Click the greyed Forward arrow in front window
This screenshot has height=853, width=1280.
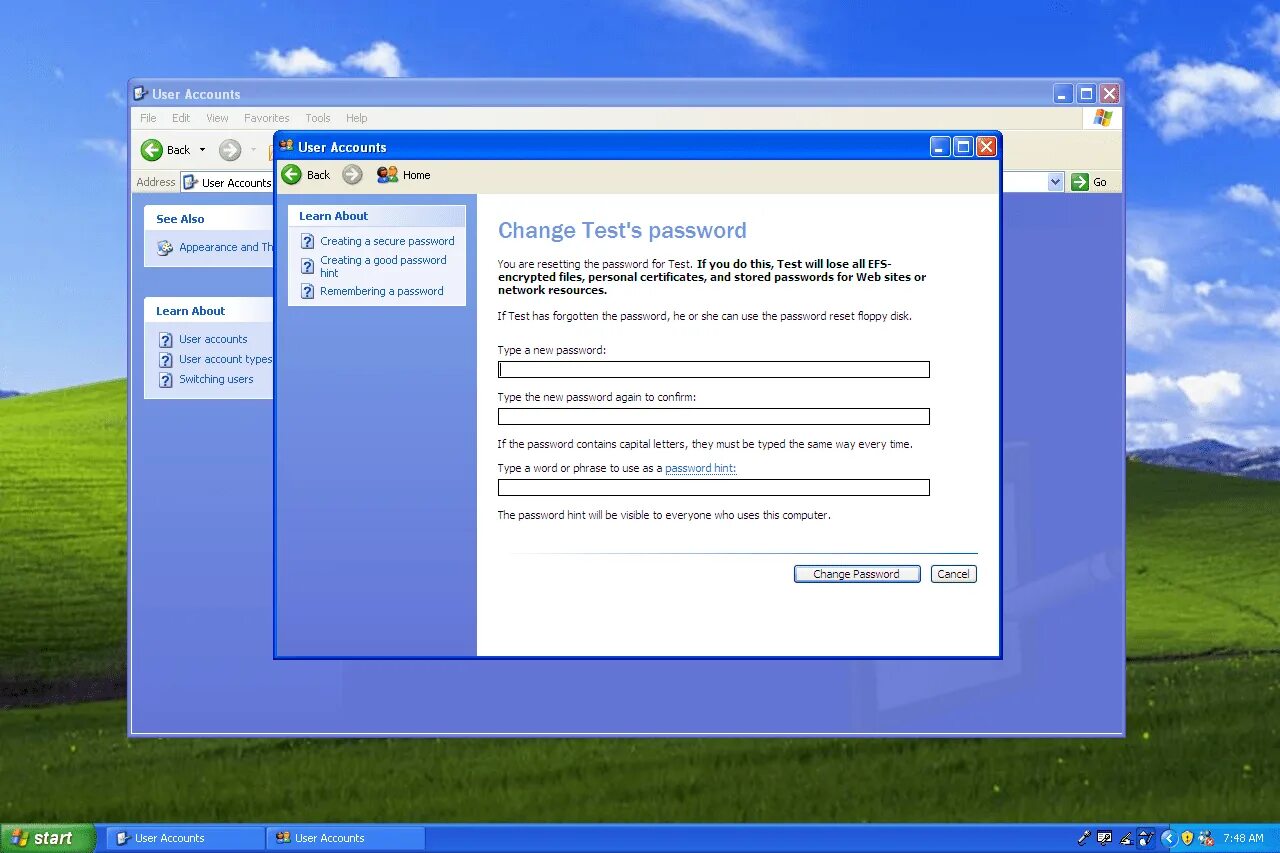[352, 175]
